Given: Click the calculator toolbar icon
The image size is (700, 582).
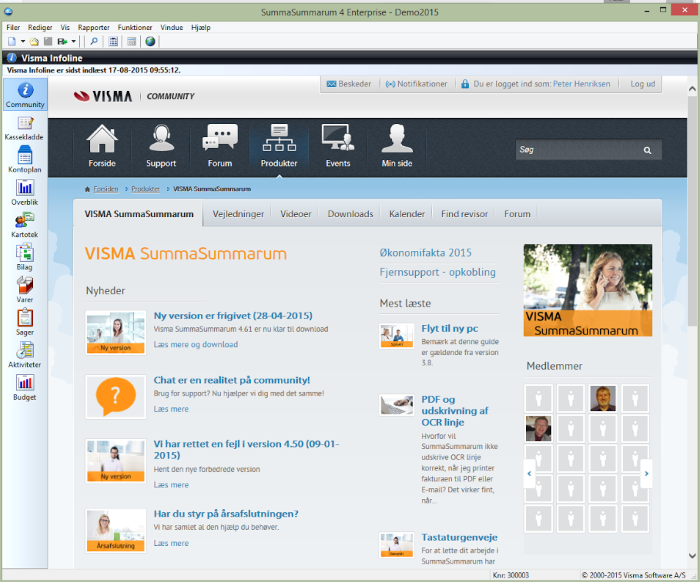Looking at the screenshot, I should pos(113,42).
